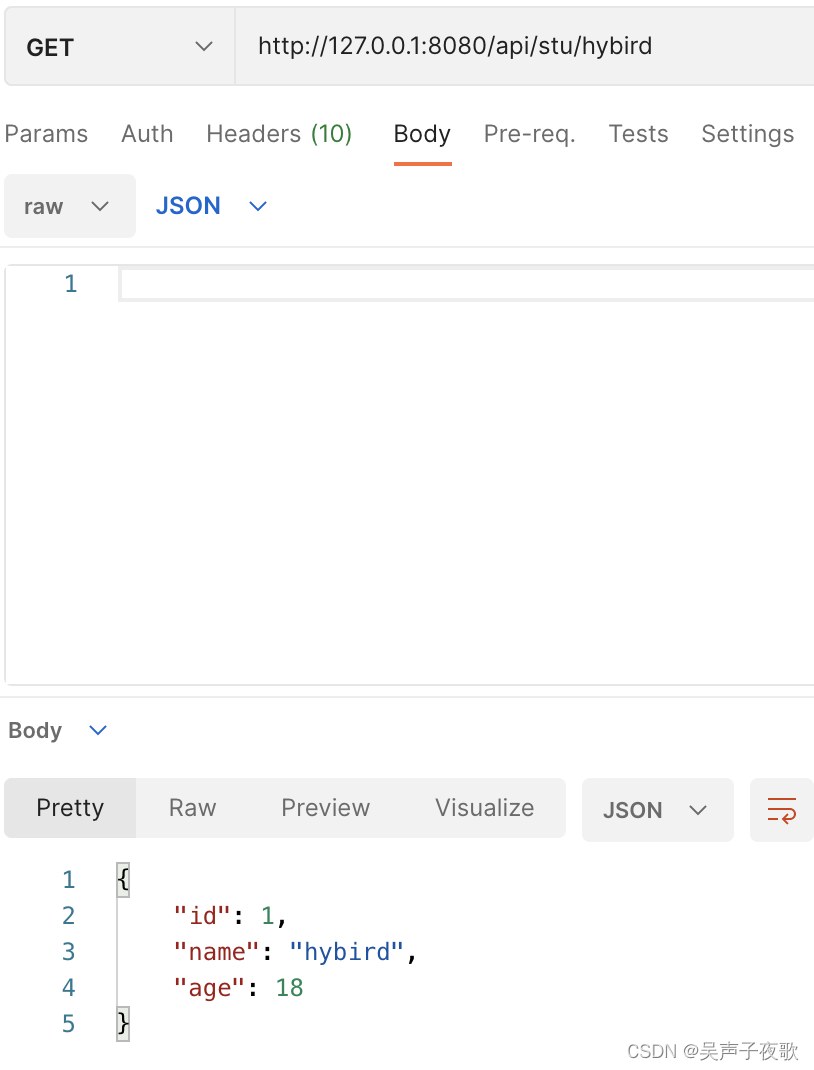Select the Raw response view
Image resolution: width=814 pixels, height=1070 pixels.
(x=192, y=808)
